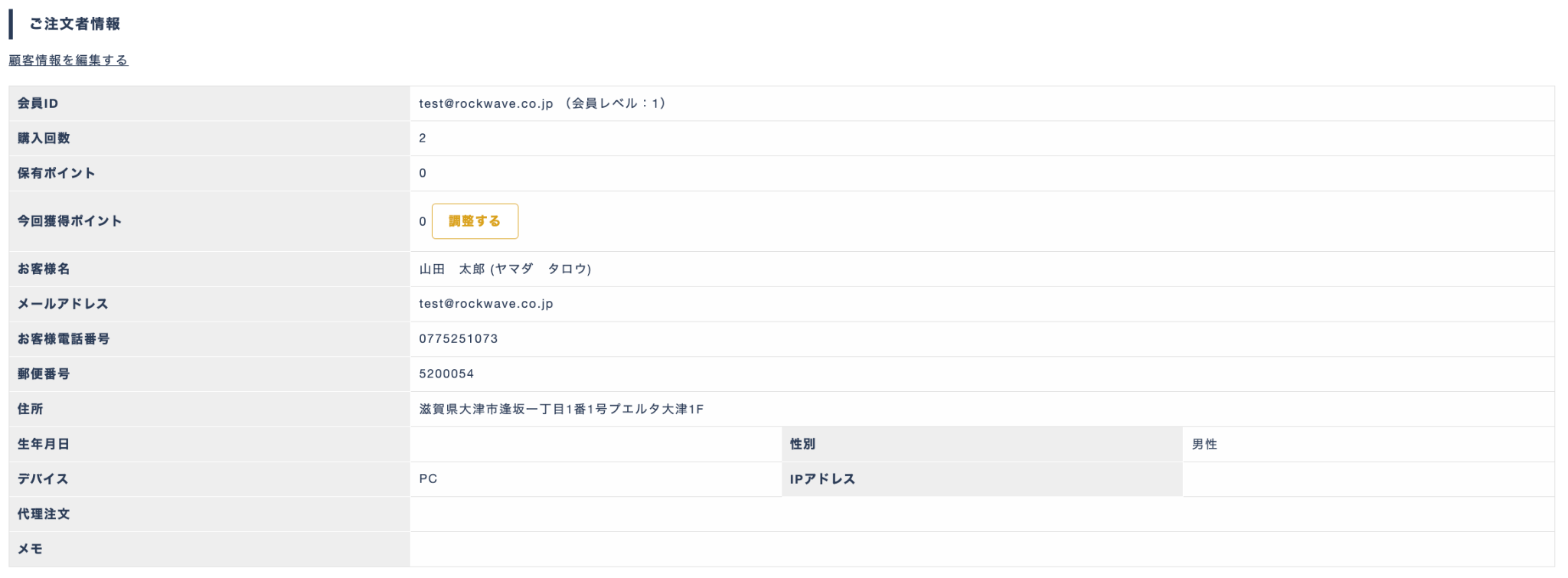1568x578 pixels.
Task: Click the 今回獲得ポイント label
Action: [x=70, y=221]
